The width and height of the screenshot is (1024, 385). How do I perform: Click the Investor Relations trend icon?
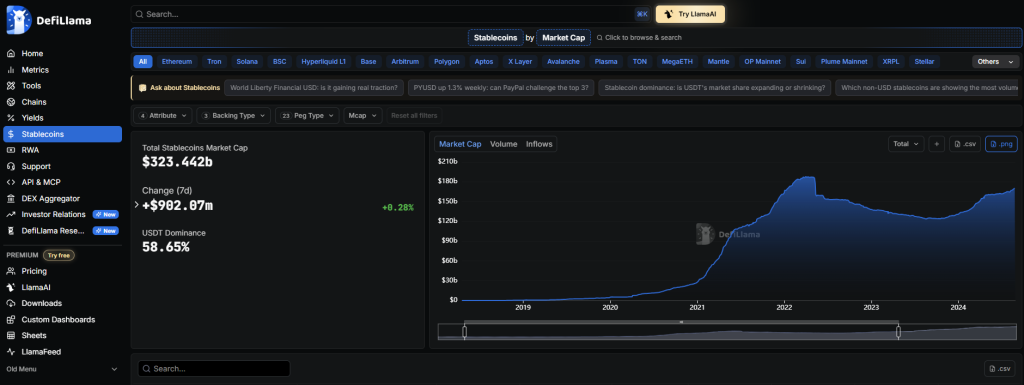(10, 214)
